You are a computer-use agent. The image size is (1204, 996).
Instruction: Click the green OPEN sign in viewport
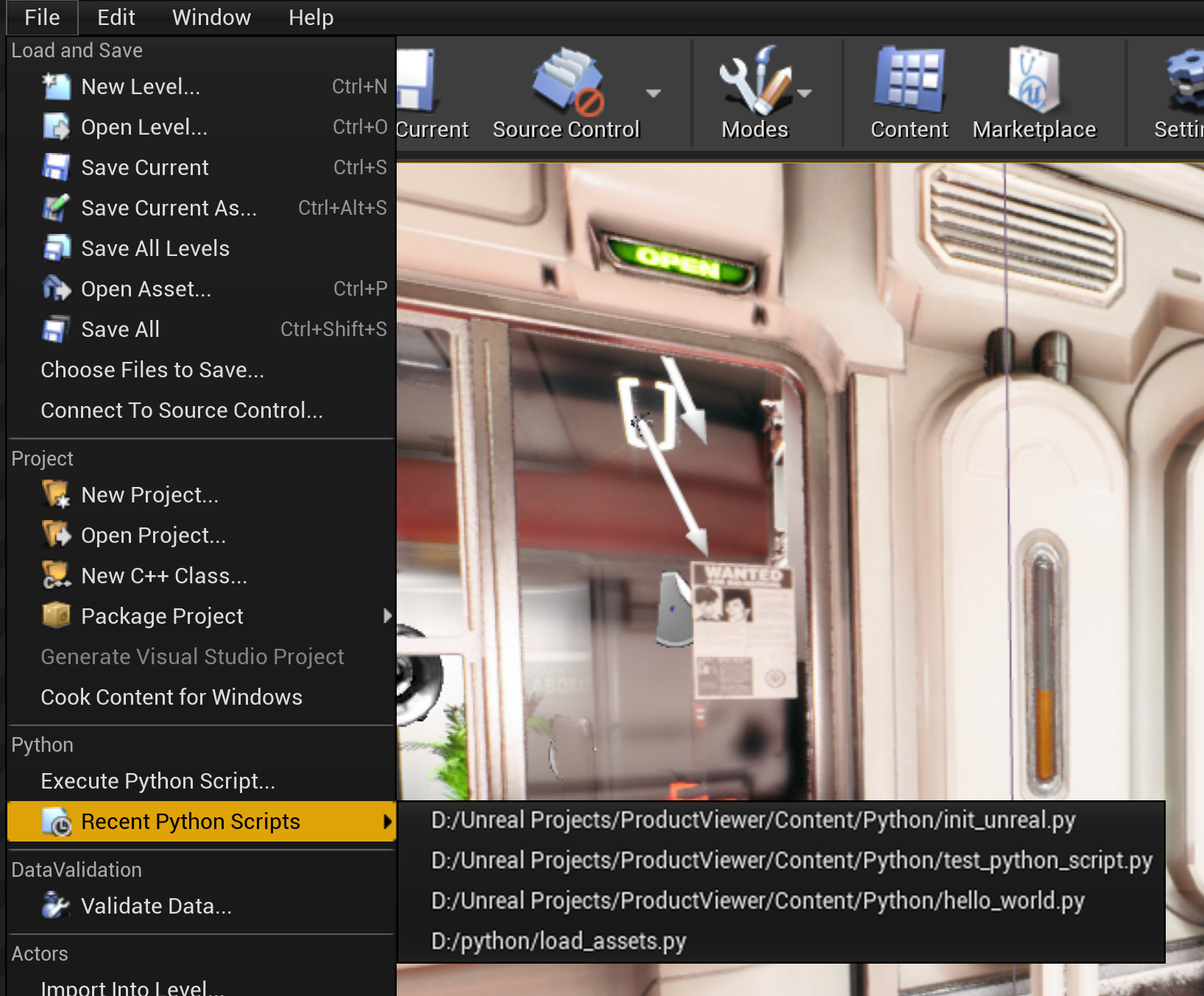click(679, 263)
